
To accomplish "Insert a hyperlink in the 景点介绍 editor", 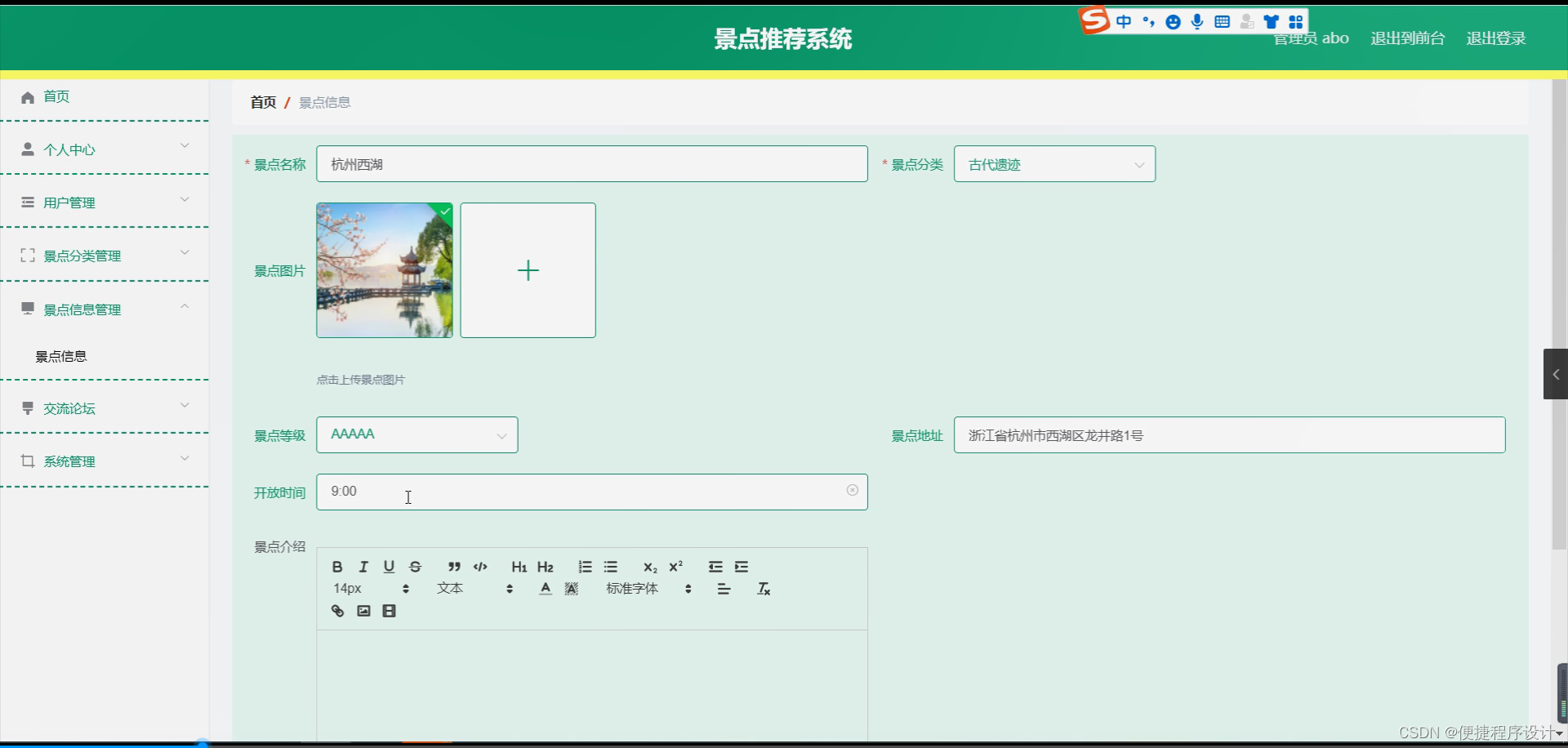I will [x=337, y=610].
